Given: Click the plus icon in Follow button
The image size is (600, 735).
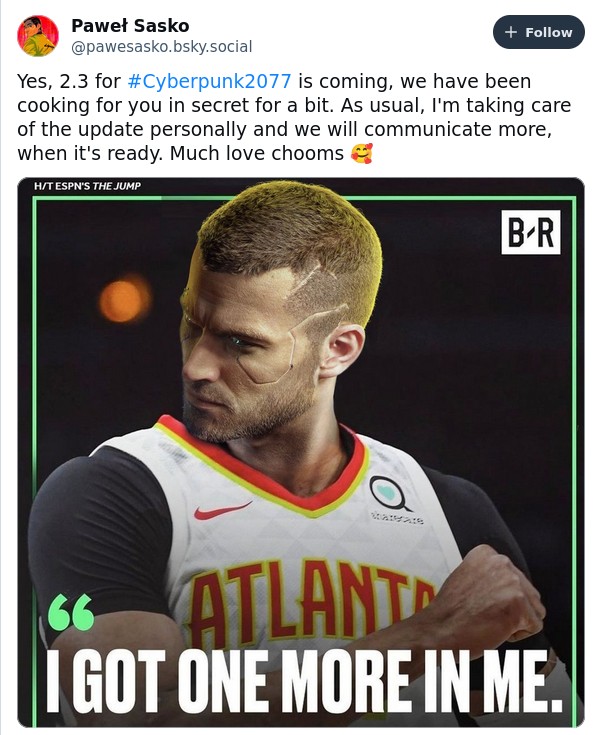Looking at the screenshot, I should [511, 32].
